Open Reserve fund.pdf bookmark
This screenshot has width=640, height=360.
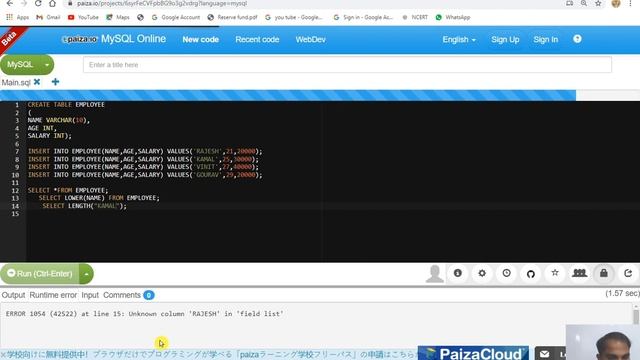tap(232, 17)
